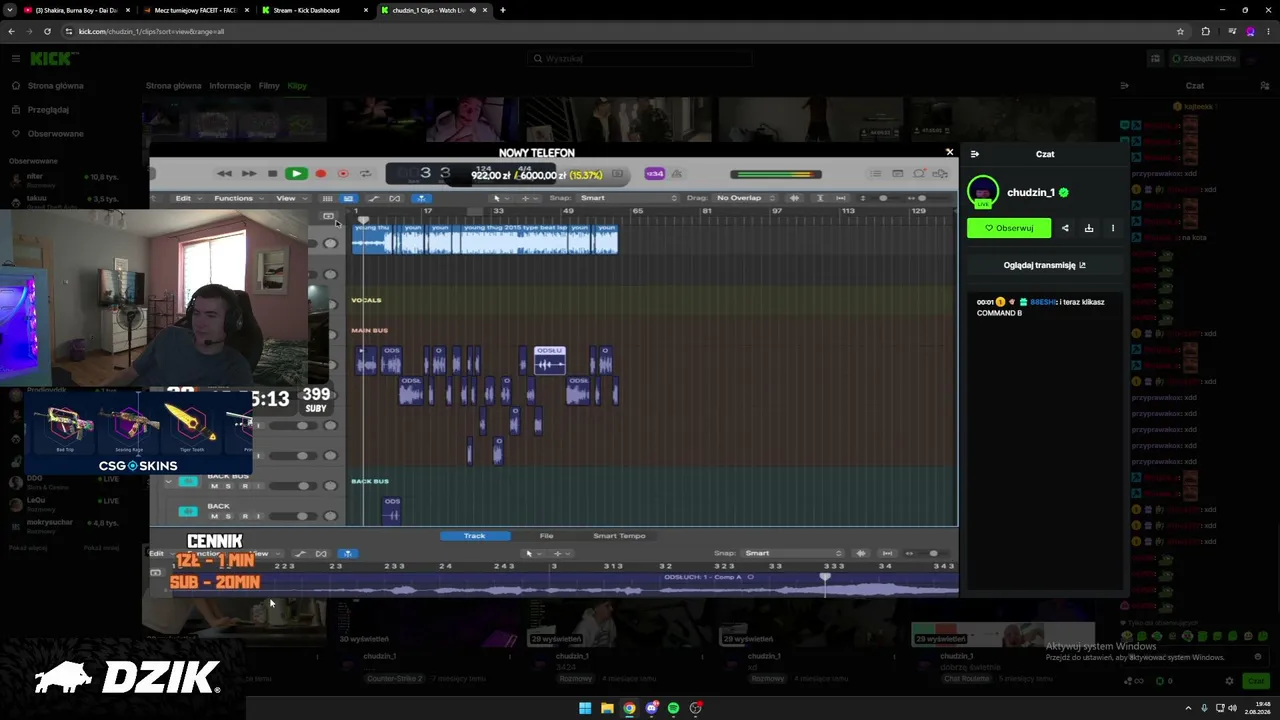Open the View menu in the tracks area

pos(289,198)
